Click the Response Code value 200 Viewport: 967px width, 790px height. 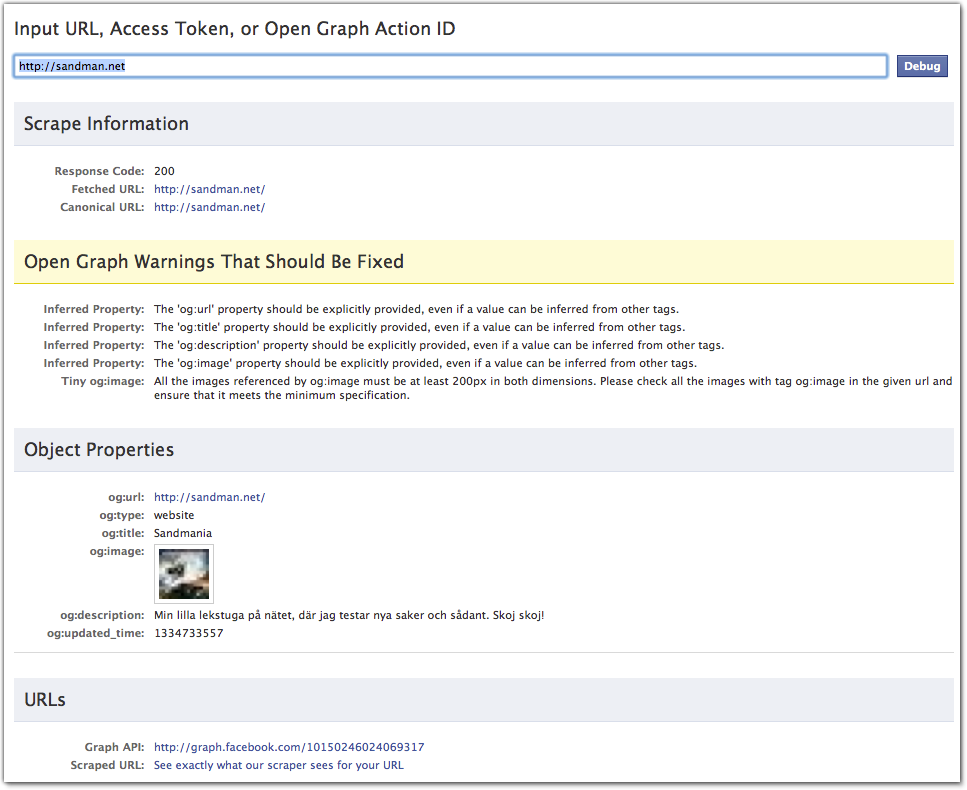click(164, 171)
